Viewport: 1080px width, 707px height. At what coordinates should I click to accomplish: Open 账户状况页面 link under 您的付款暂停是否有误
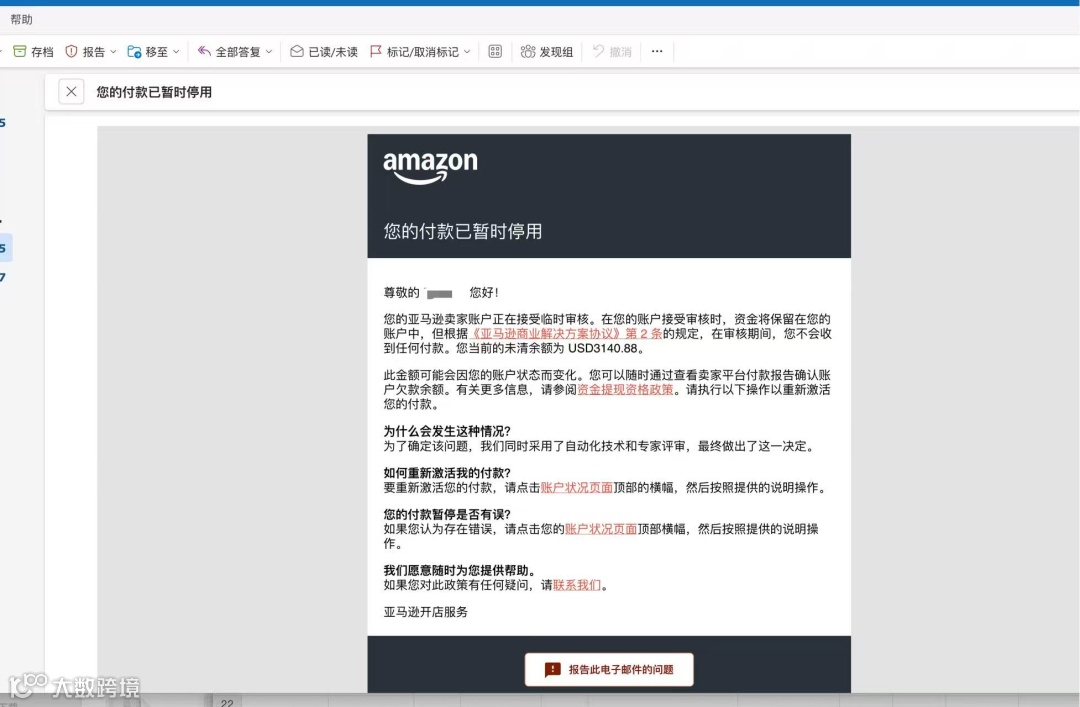601,529
